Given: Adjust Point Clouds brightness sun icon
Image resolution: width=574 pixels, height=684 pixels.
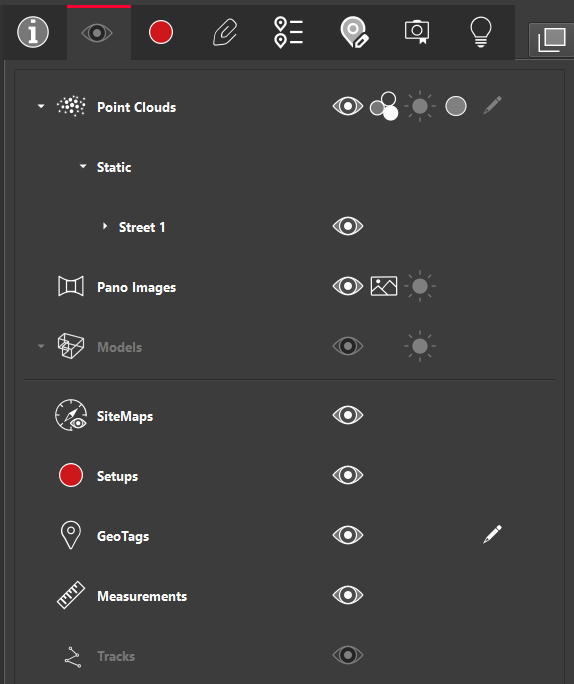Looking at the screenshot, I should point(420,106).
